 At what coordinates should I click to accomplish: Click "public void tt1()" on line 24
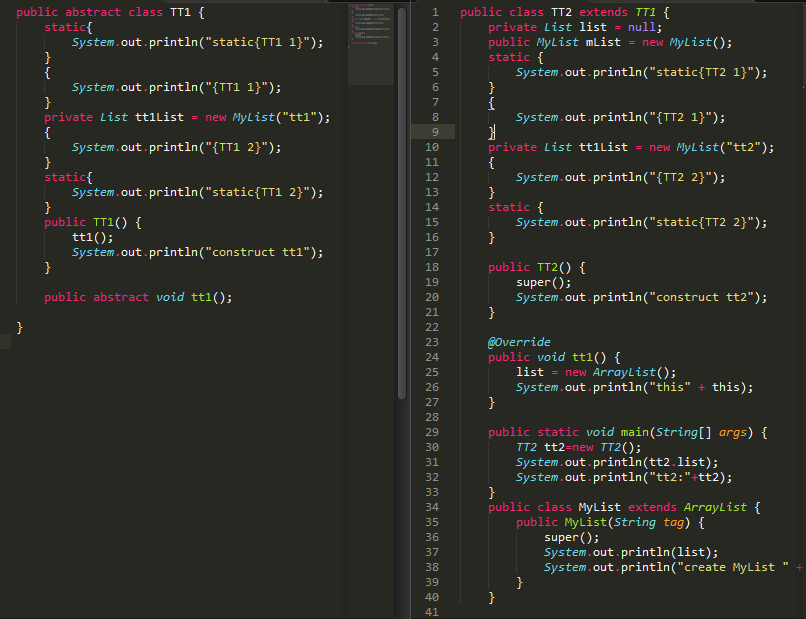(547, 357)
